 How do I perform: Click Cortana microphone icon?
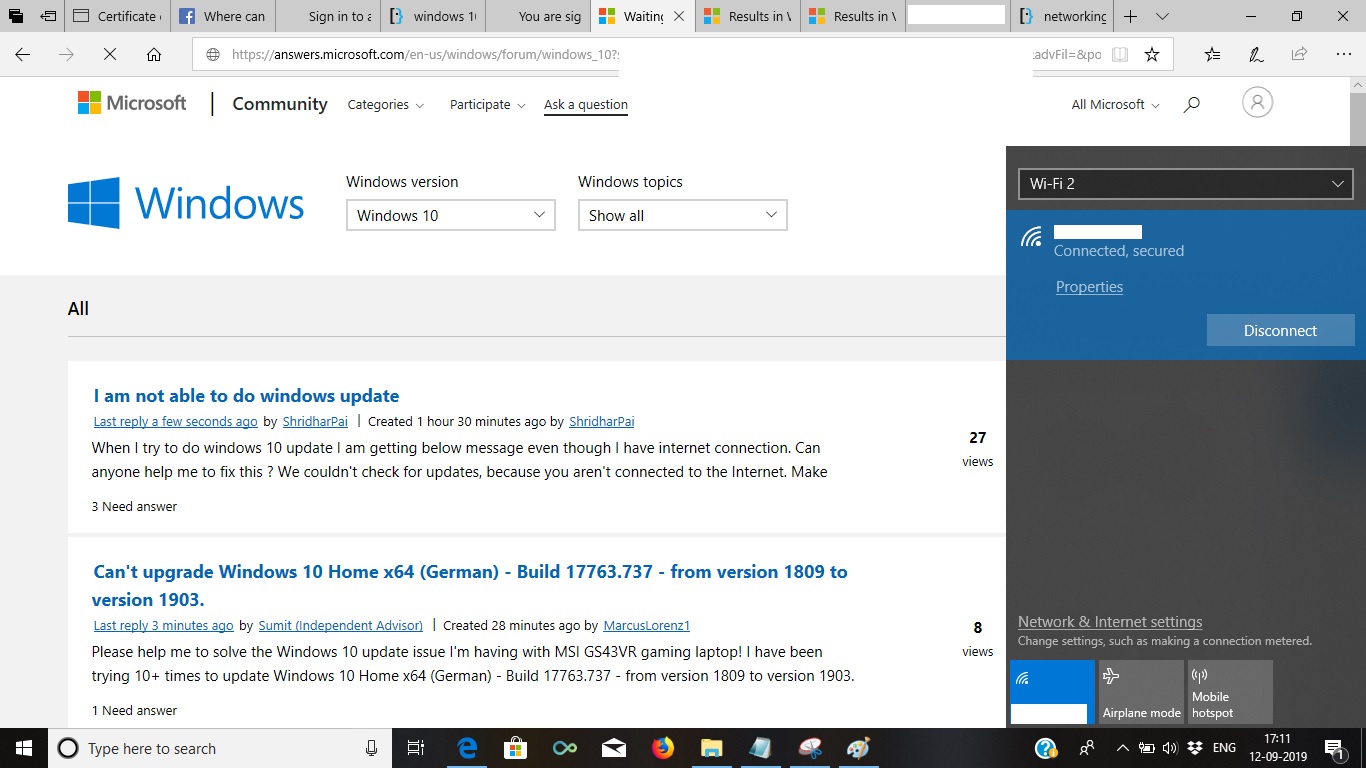(x=371, y=748)
